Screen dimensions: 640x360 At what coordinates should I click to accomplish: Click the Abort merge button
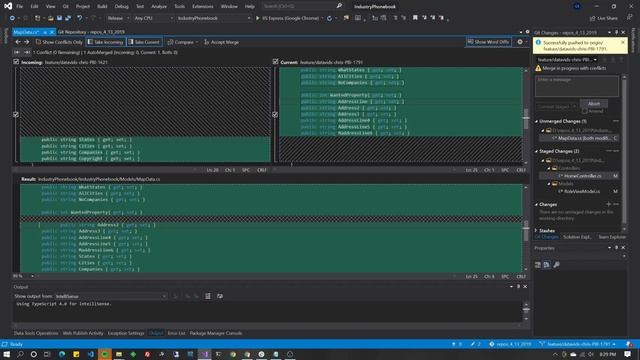(x=593, y=104)
